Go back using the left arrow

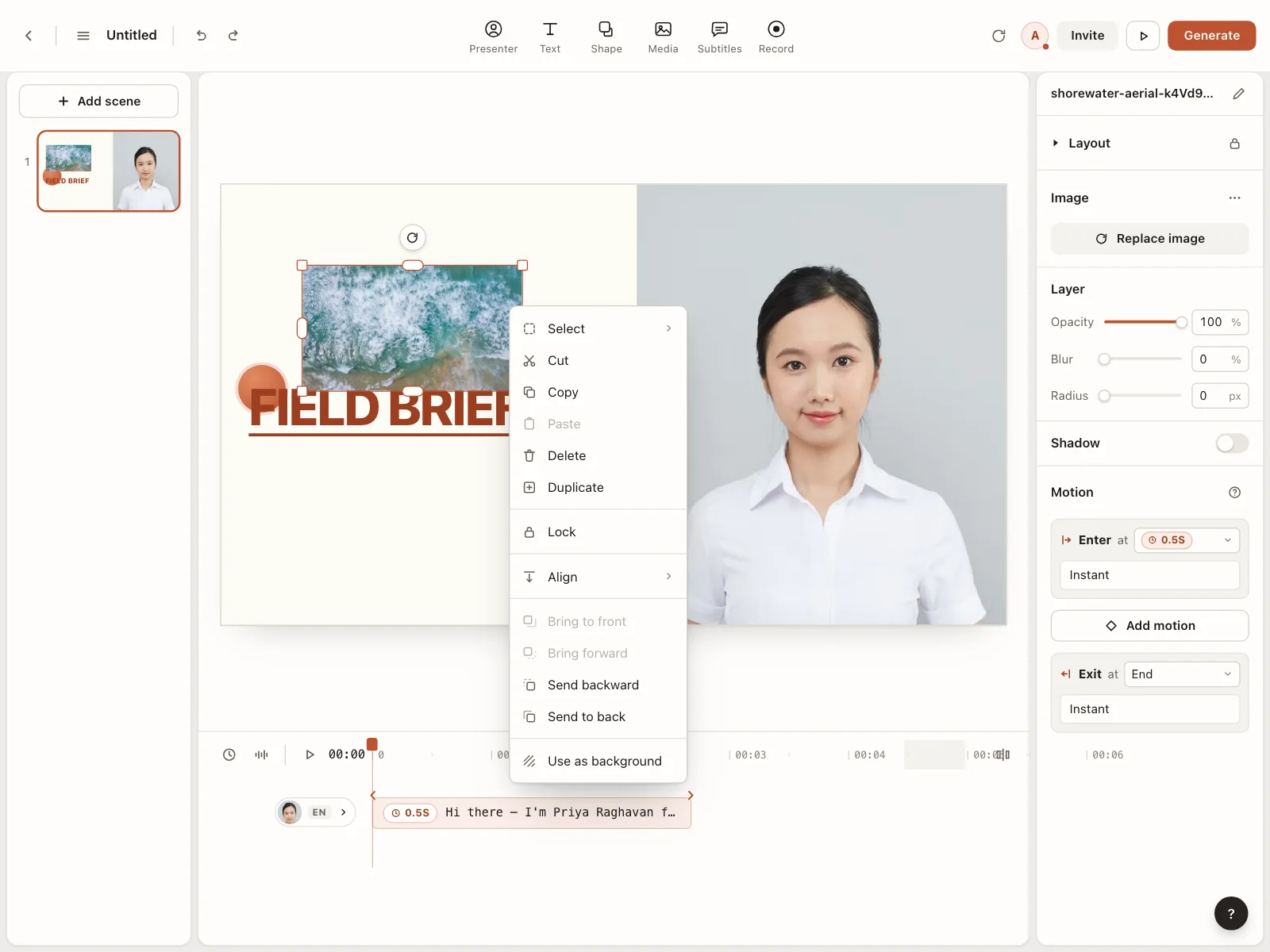click(29, 36)
